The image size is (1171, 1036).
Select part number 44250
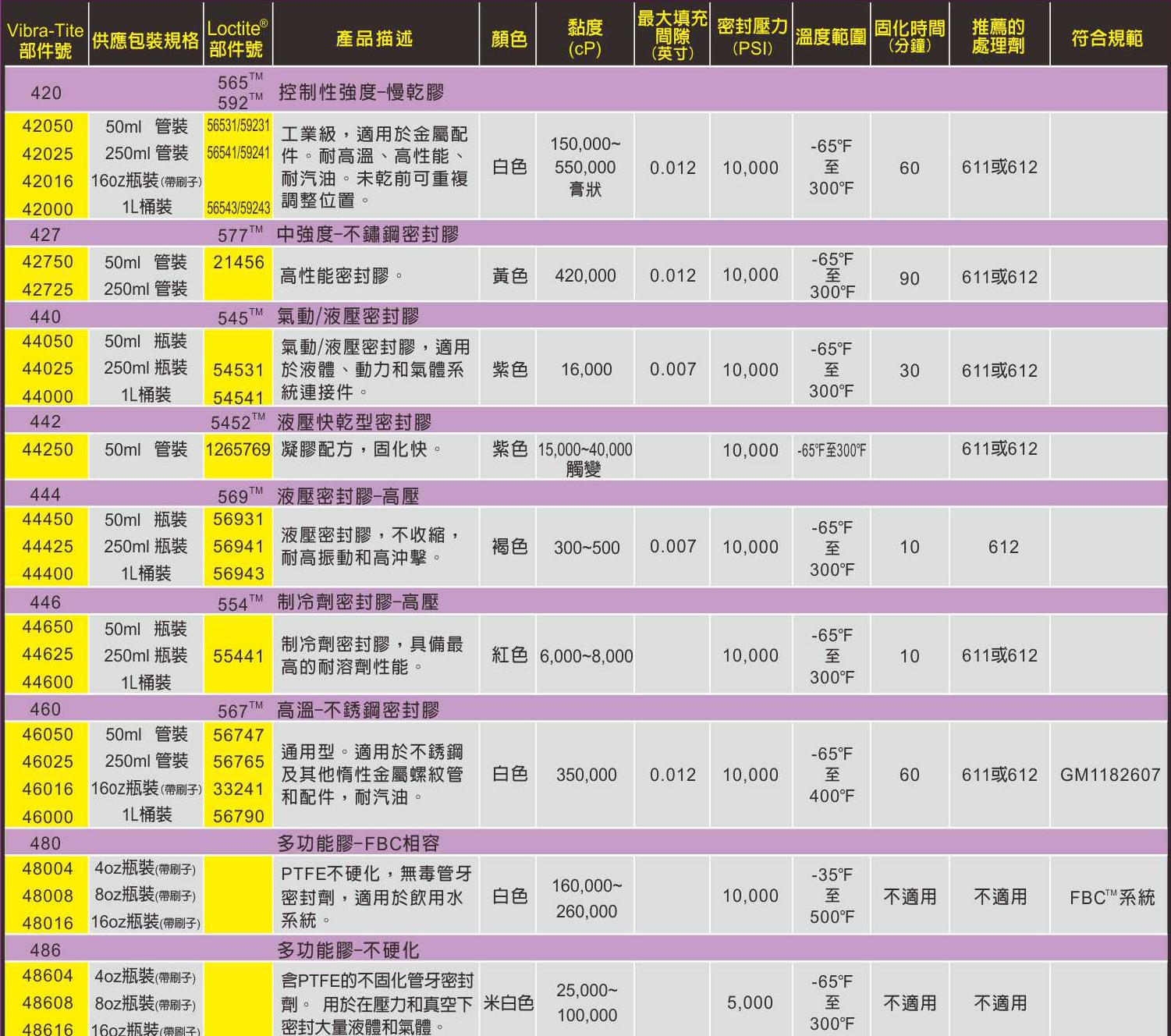click(x=48, y=449)
